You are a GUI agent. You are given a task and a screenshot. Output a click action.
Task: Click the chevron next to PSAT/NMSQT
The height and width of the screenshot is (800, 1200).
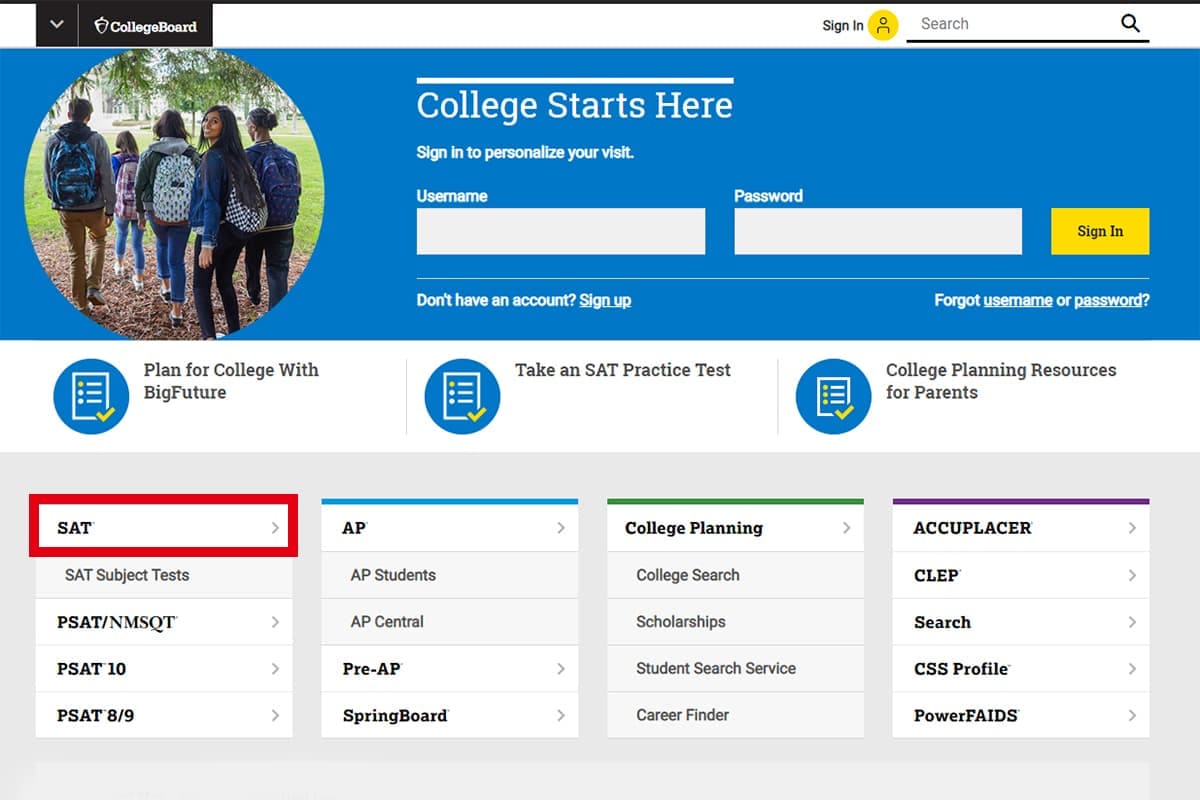coord(275,622)
